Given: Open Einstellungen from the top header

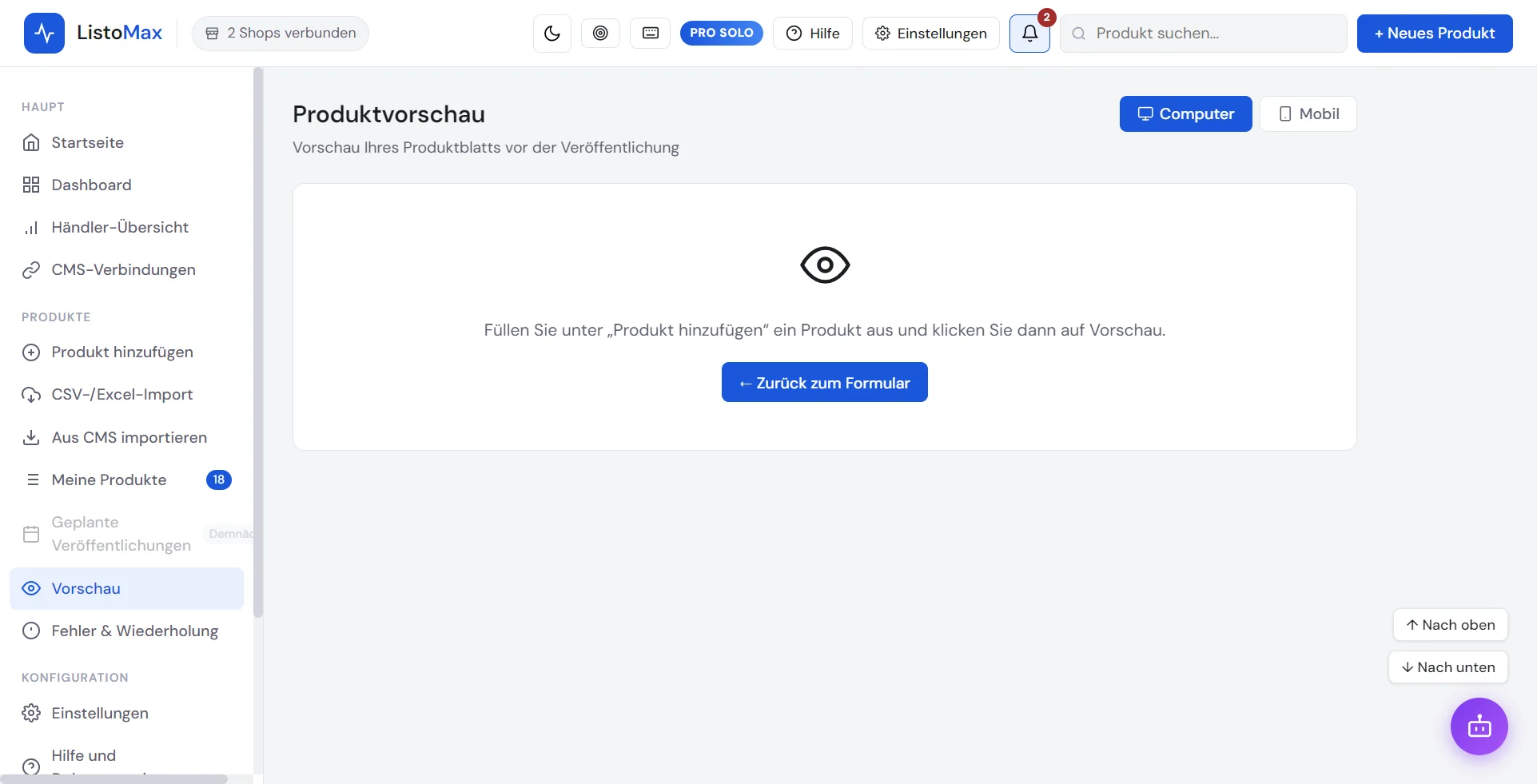Looking at the screenshot, I should [x=931, y=33].
